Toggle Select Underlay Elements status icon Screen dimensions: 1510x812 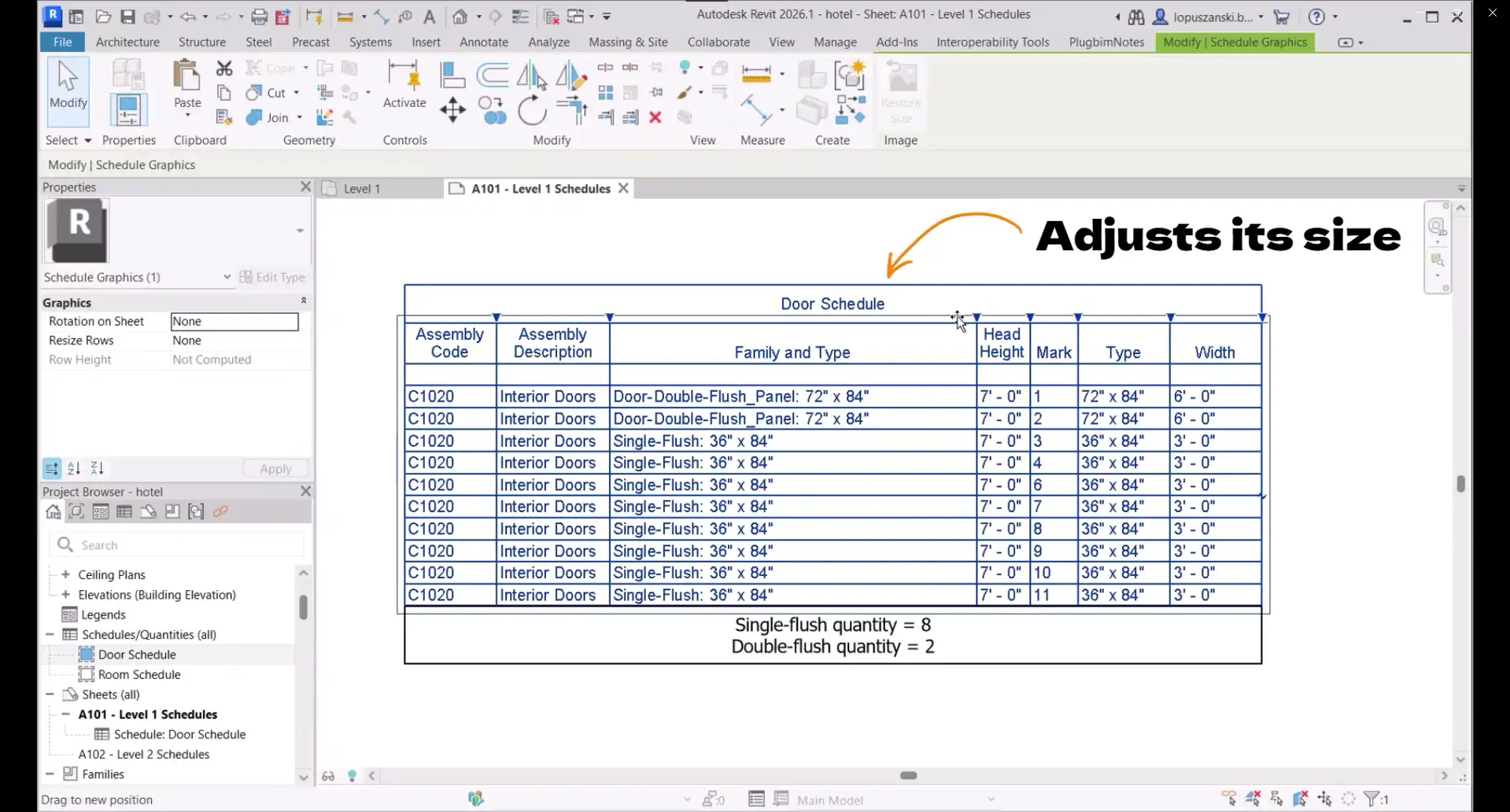click(1253, 799)
